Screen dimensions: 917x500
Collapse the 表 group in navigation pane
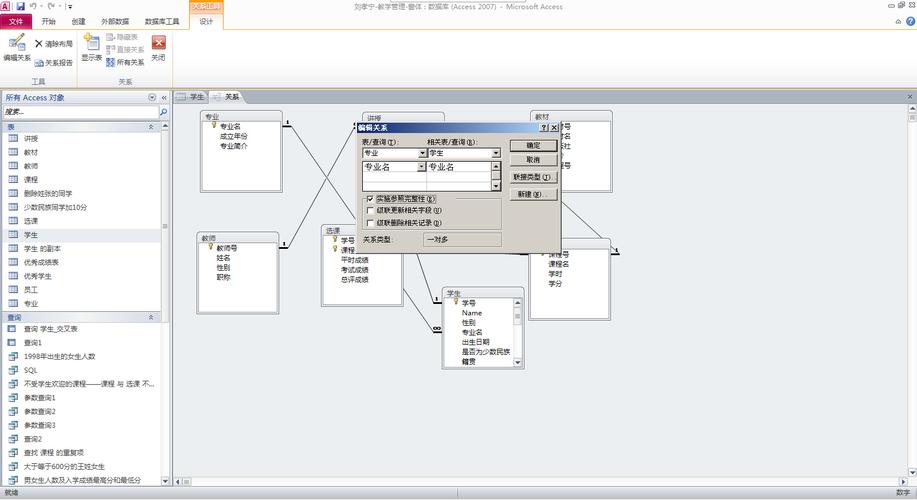point(152,127)
